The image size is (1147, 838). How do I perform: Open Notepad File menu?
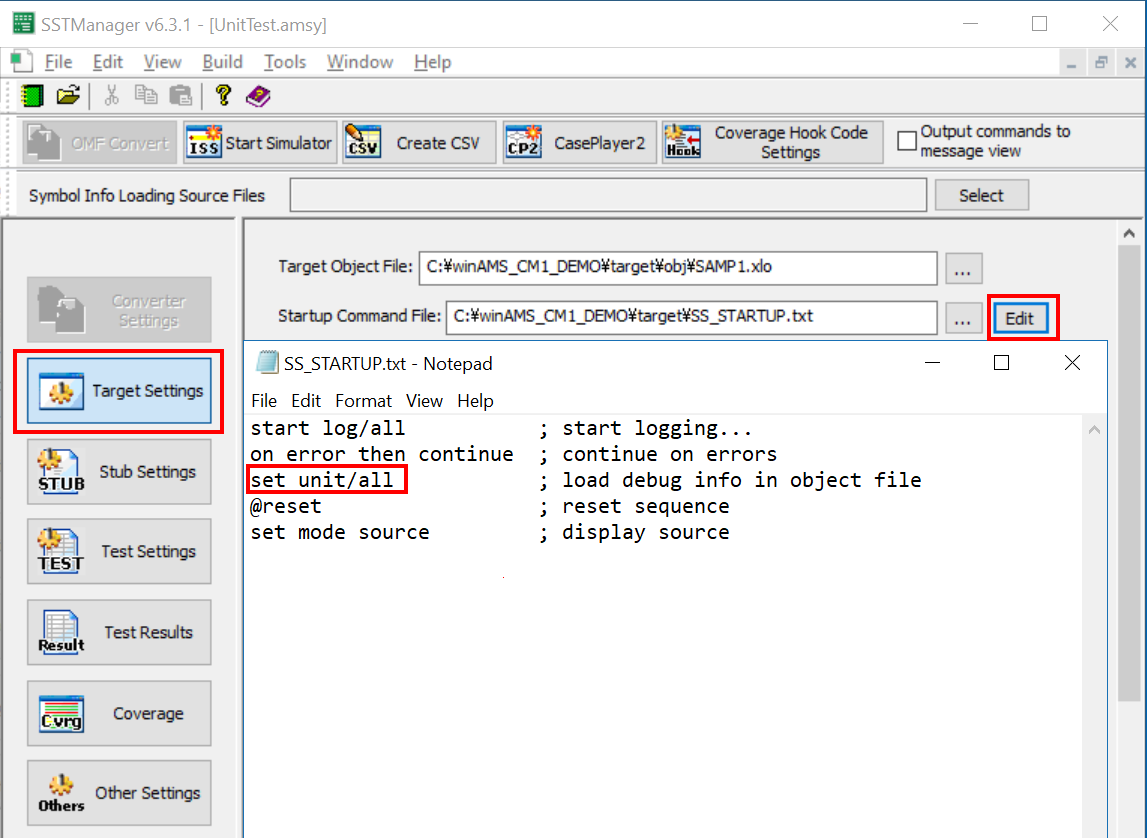(x=264, y=401)
